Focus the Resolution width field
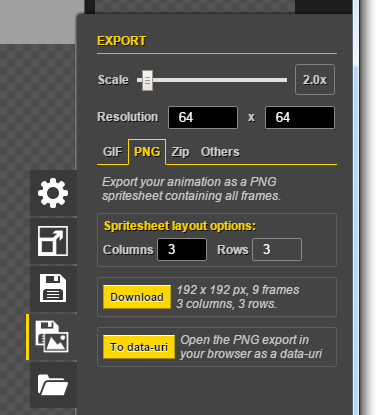 (x=203, y=117)
